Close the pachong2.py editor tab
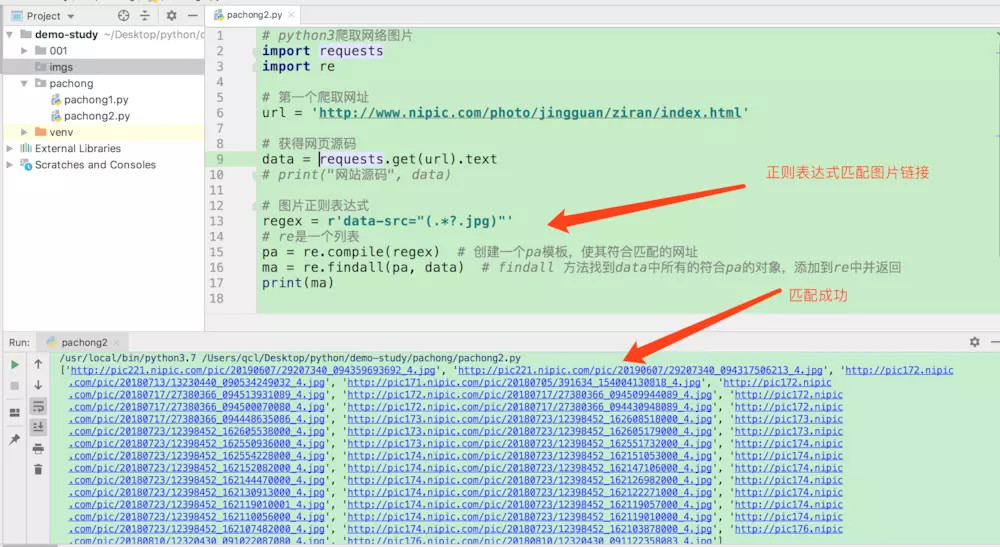The width and height of the screenshot is (1000, 547). pos(291,15)
